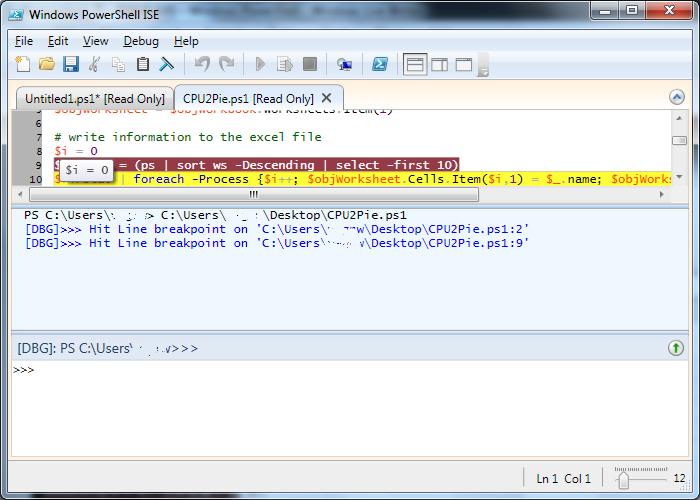Click the horizontal scrollbar right arrow
Image resolution: width=700 pixels, height=500 pixels.
click(662, 194)
